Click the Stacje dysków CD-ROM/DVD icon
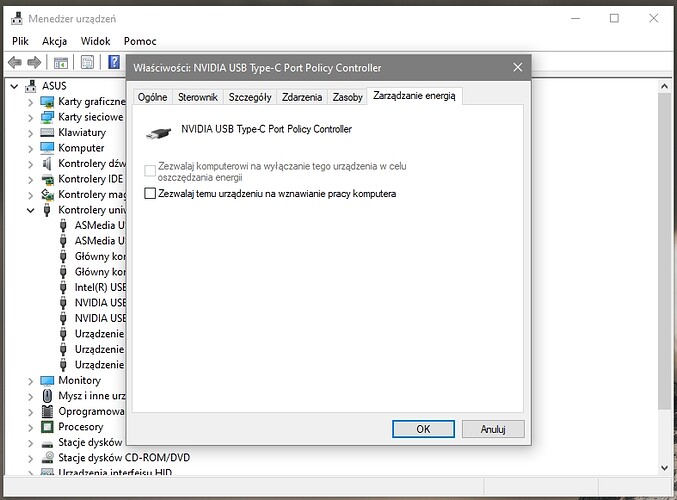This screenshot has width=677, height=500. [x=47, y=458]
